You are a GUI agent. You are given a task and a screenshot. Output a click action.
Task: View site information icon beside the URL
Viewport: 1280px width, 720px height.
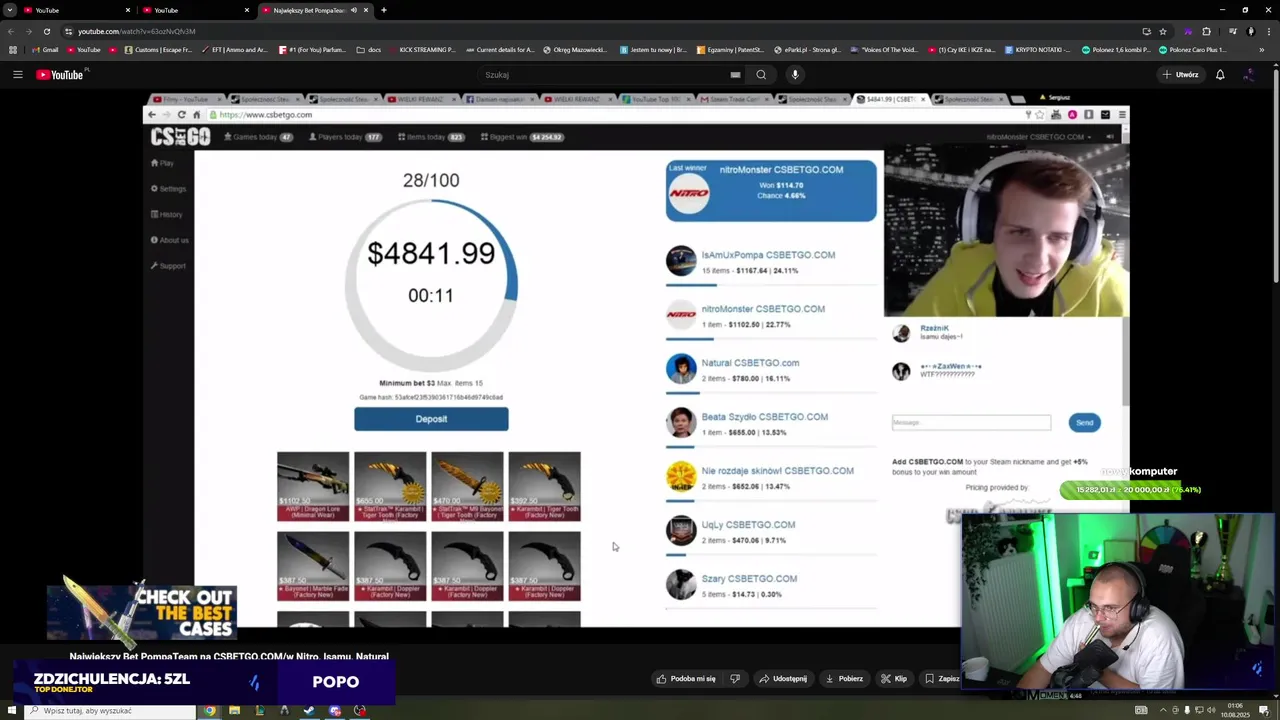(69, 31)
